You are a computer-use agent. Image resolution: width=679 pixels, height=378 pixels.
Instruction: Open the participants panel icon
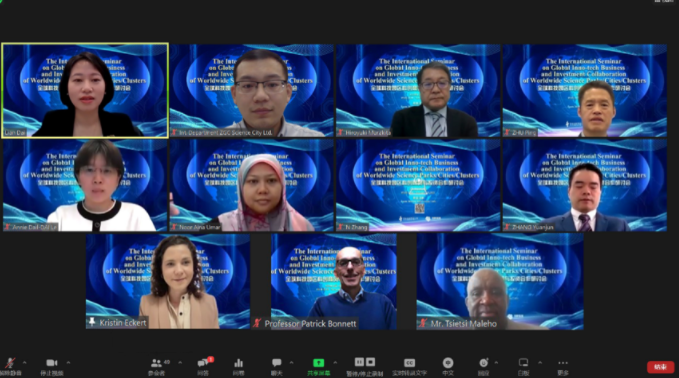tap(156, 363)
